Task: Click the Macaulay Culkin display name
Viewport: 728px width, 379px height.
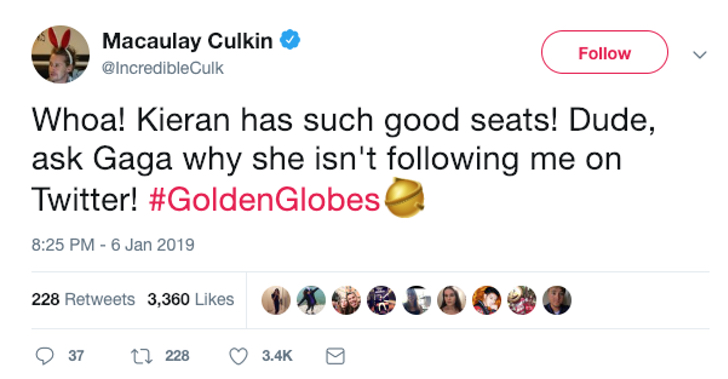Action: pos(187,41)
